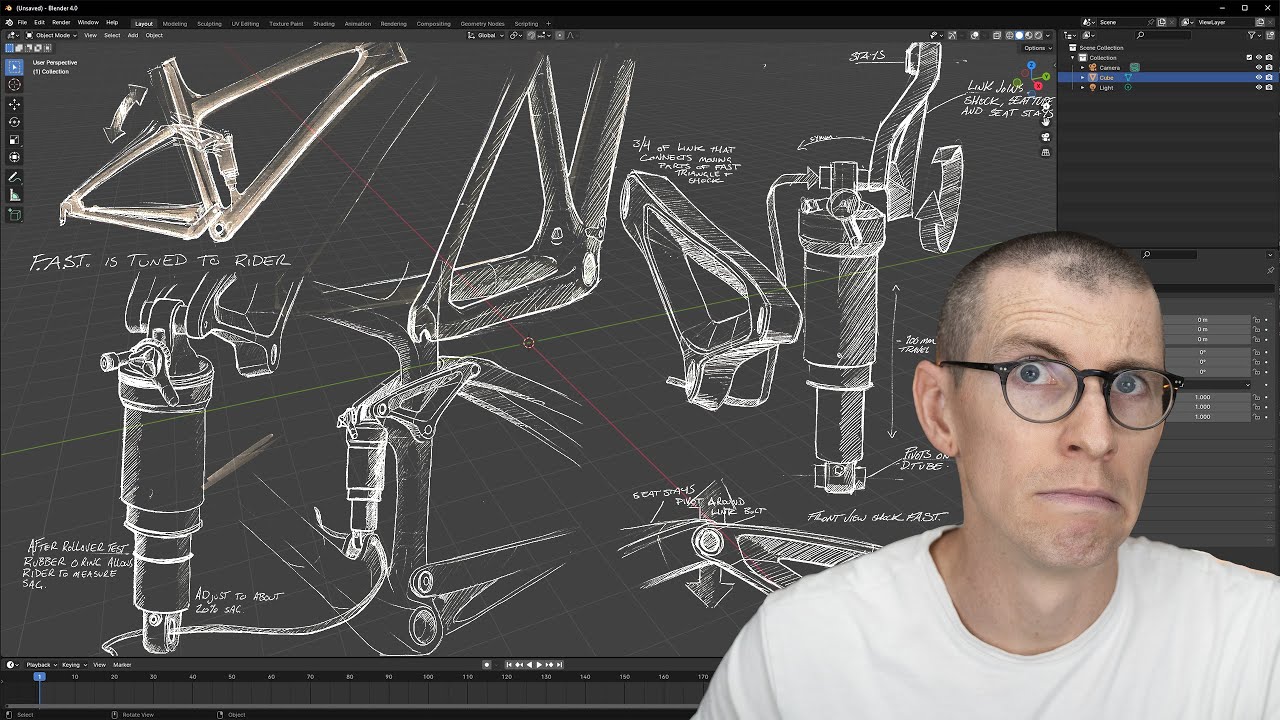Open the Keying dropdown in the timeline
The width and height of the screenshot is (1280, 720).
coord(73,665)
